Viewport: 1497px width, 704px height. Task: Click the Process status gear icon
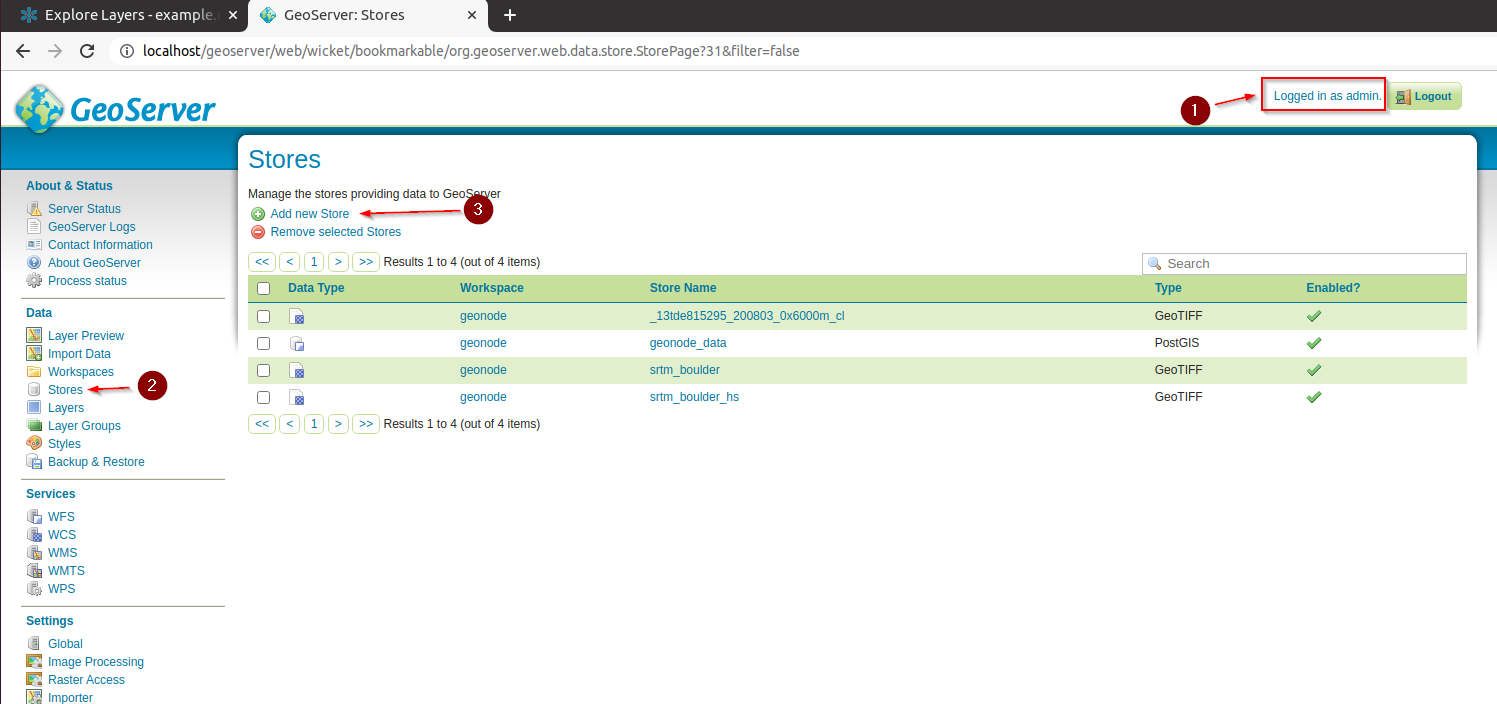34,281
